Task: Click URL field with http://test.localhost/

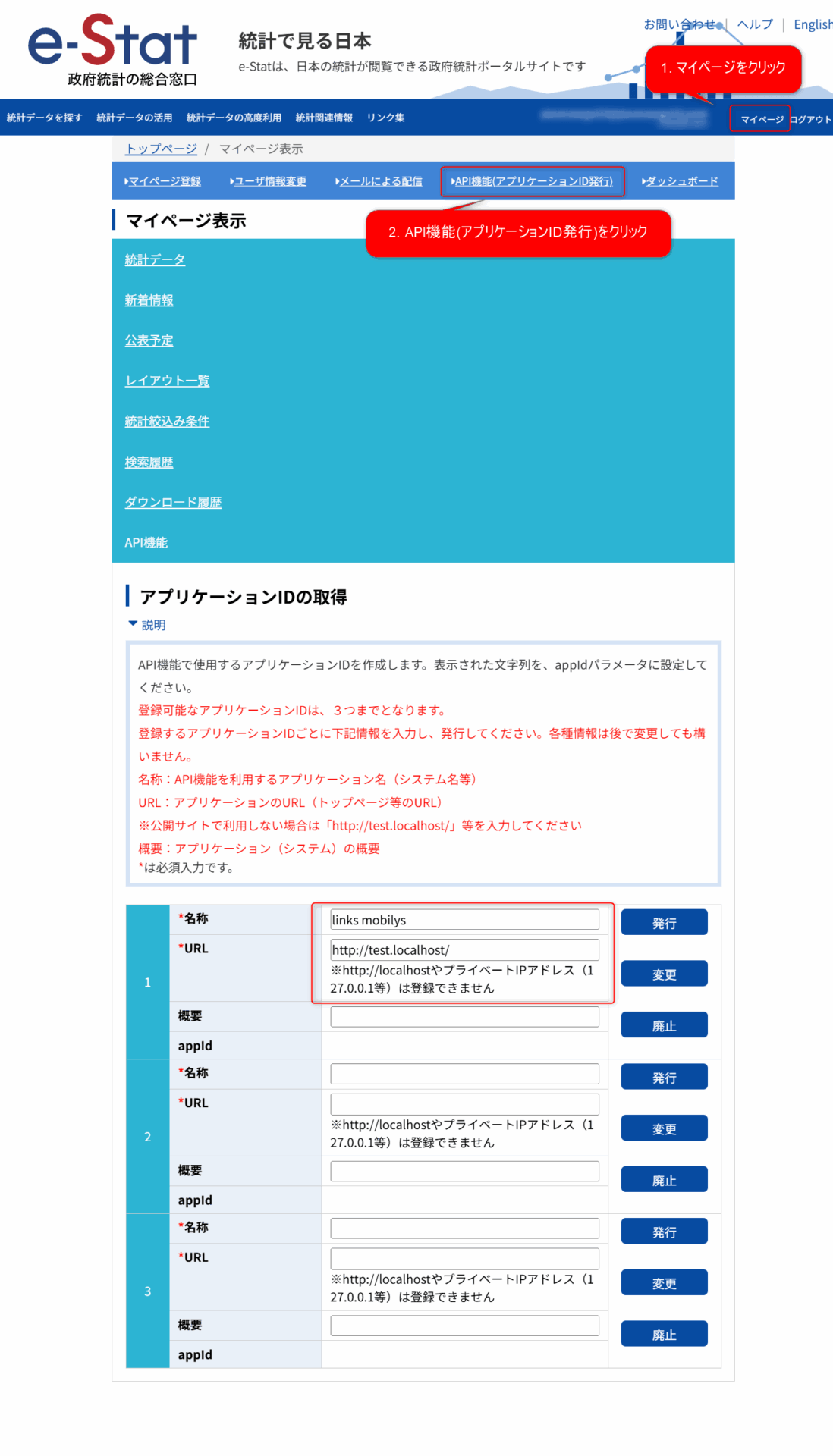Action: click(x=464, y=950)
